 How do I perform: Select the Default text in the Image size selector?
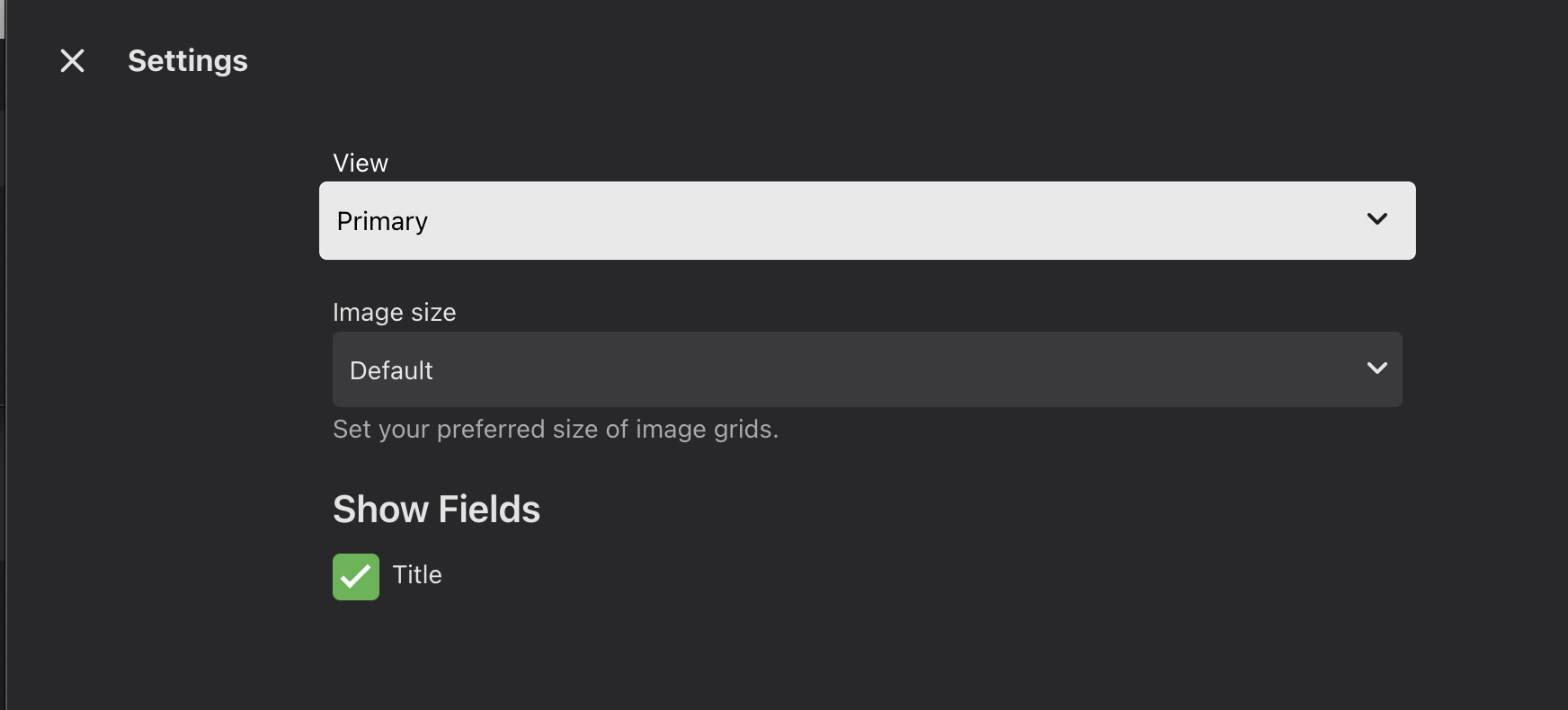click(391, 370)
